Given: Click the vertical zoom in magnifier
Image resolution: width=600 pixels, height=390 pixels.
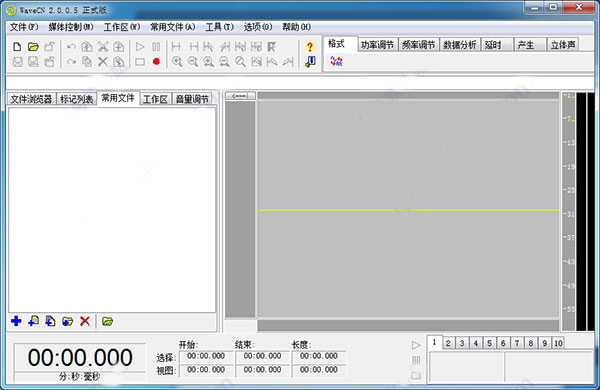Looking at the screenshot, I should tap(209, 61).
